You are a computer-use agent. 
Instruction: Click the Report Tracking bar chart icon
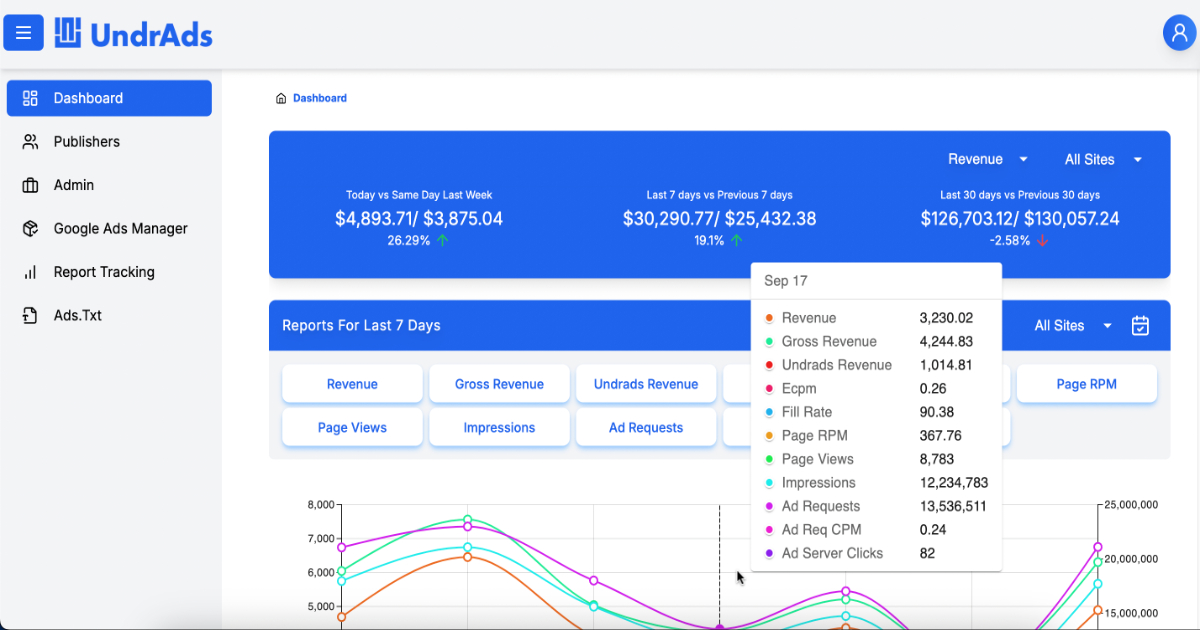(x=30, y=272)
